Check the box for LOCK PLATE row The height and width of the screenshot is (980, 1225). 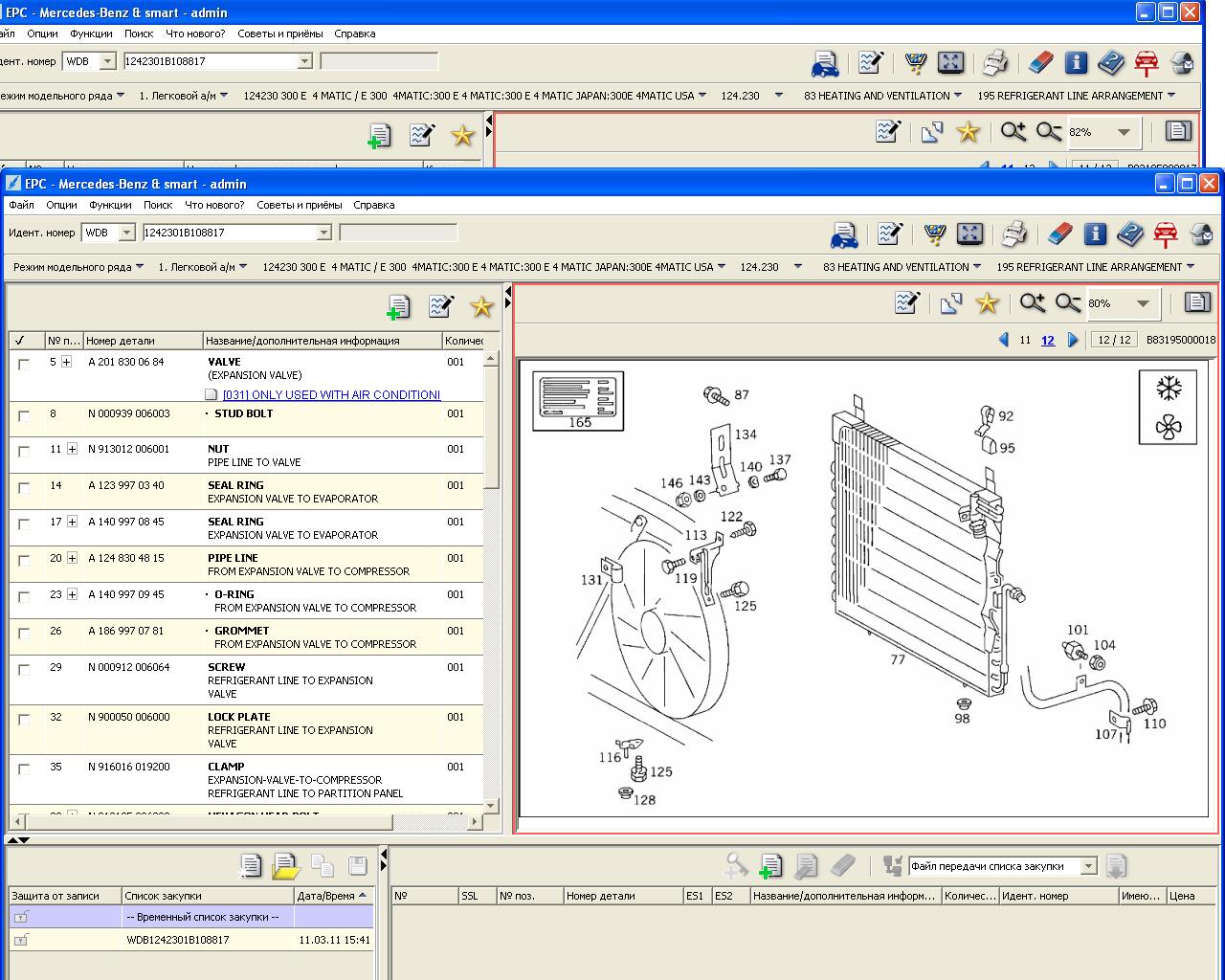point(24,719)
